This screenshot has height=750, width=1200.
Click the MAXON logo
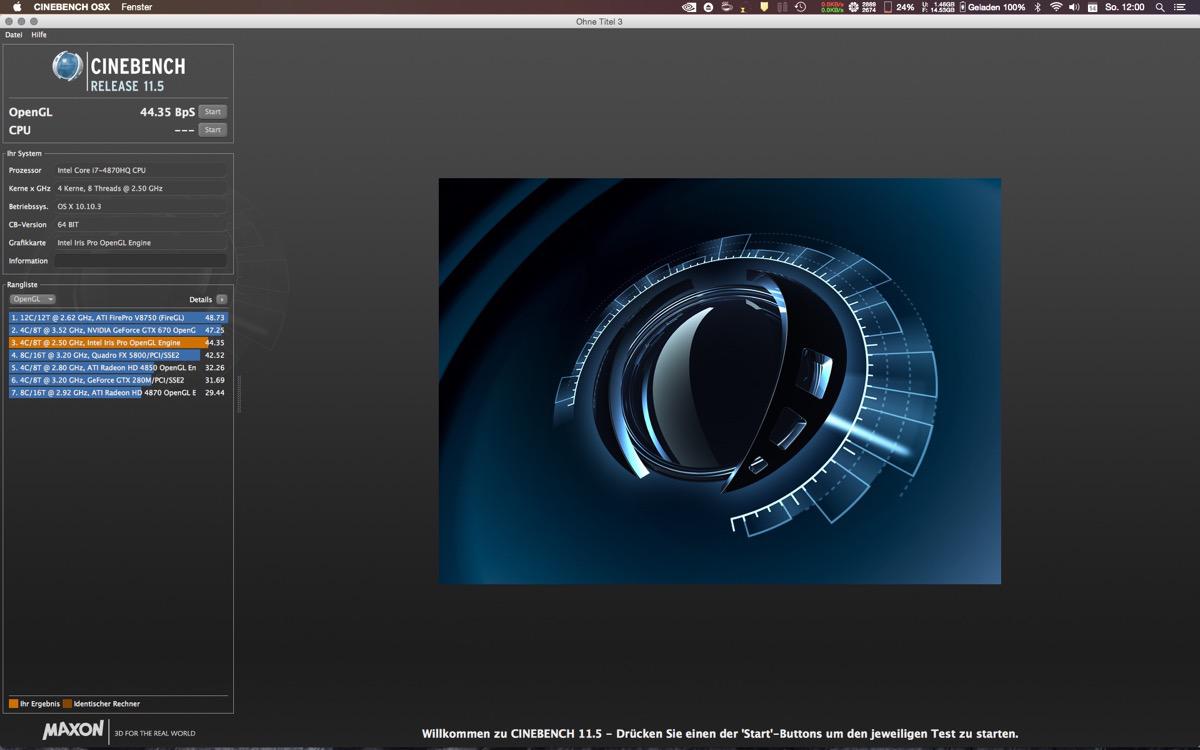73,731
